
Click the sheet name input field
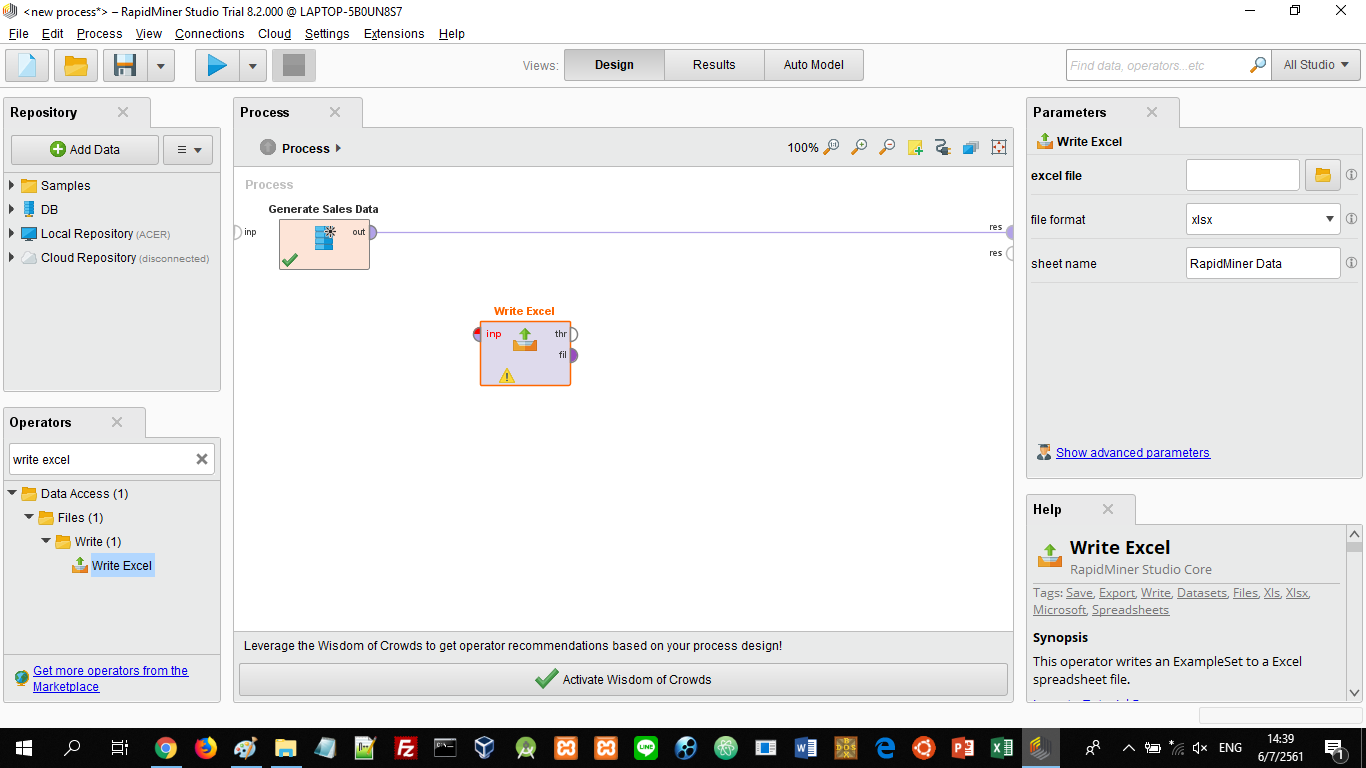[1262, 264]
